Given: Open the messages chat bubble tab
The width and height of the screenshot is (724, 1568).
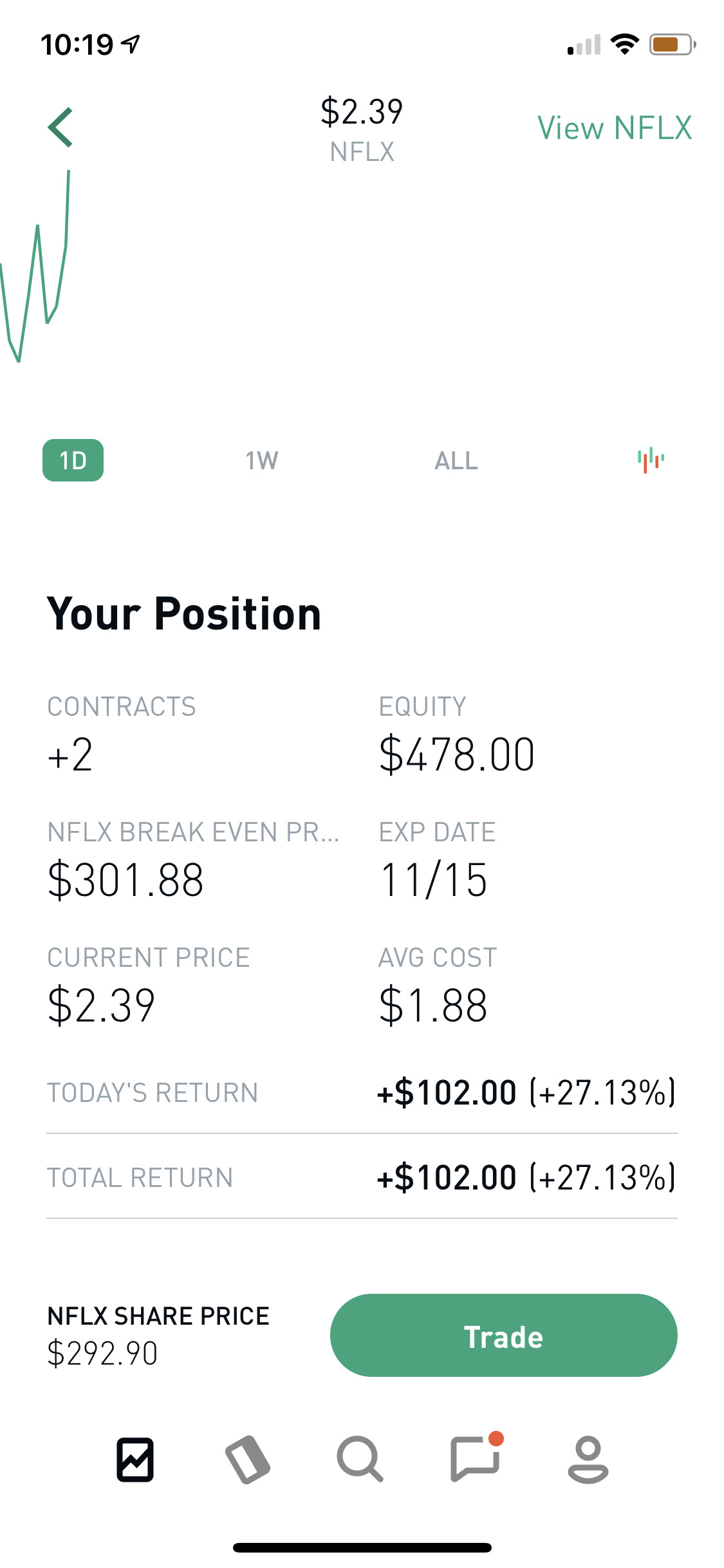Looking at the screenshot, I should click(476, 1459).
